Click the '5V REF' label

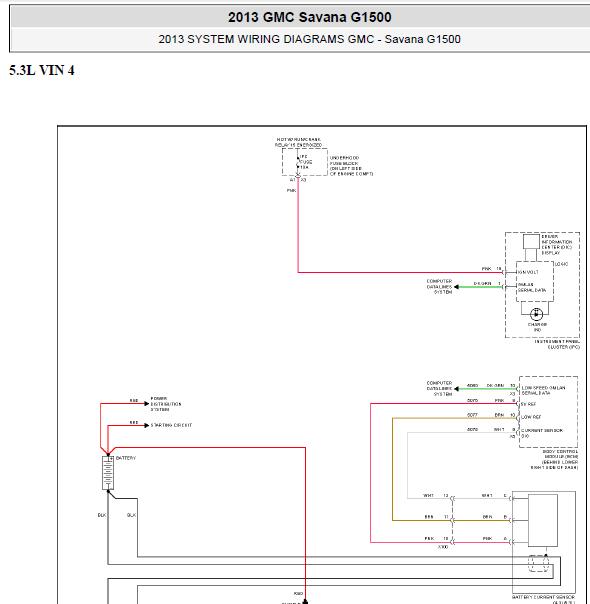click(528, 404)
